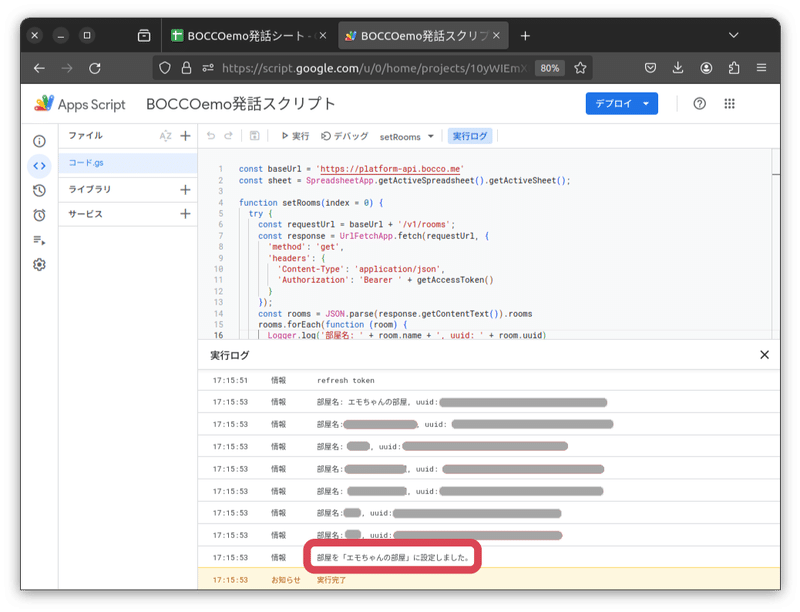Click log message 部屋を「エモちゃんの部屋」に設定しました
Screen dimensions: 800x612
coord(392,557)
